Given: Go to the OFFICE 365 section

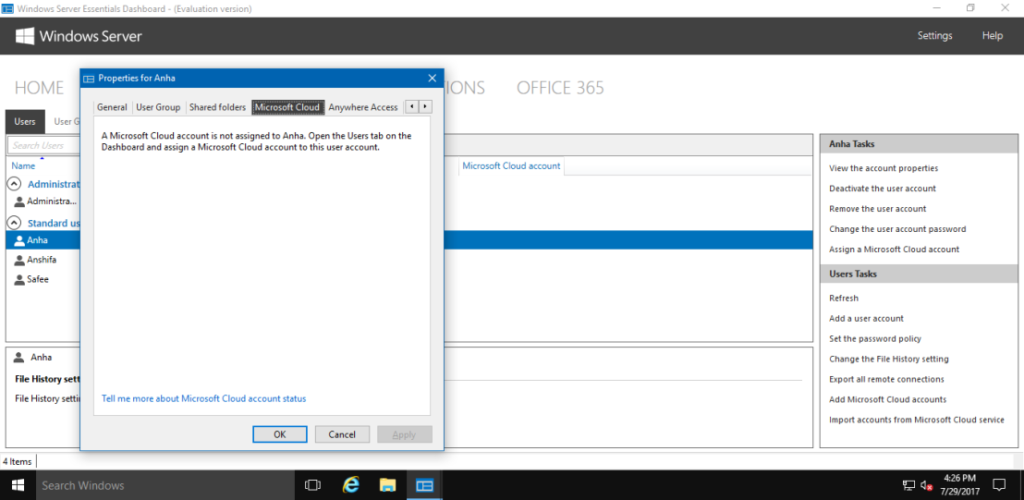Looking at the screenshot, I should (560, 87).
